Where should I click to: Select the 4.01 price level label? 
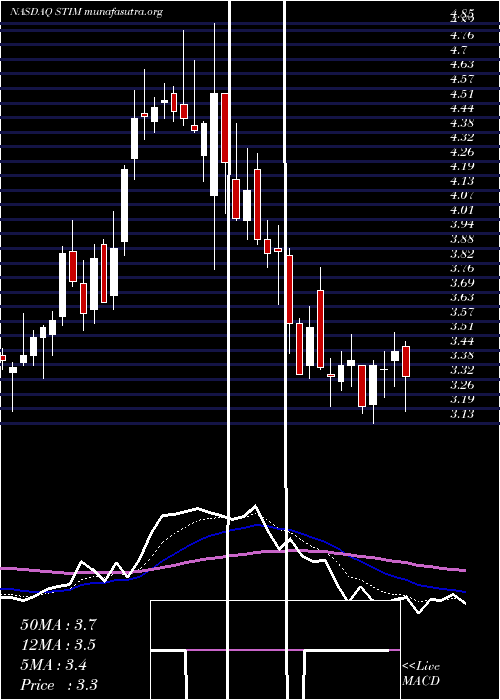(462, 210)
